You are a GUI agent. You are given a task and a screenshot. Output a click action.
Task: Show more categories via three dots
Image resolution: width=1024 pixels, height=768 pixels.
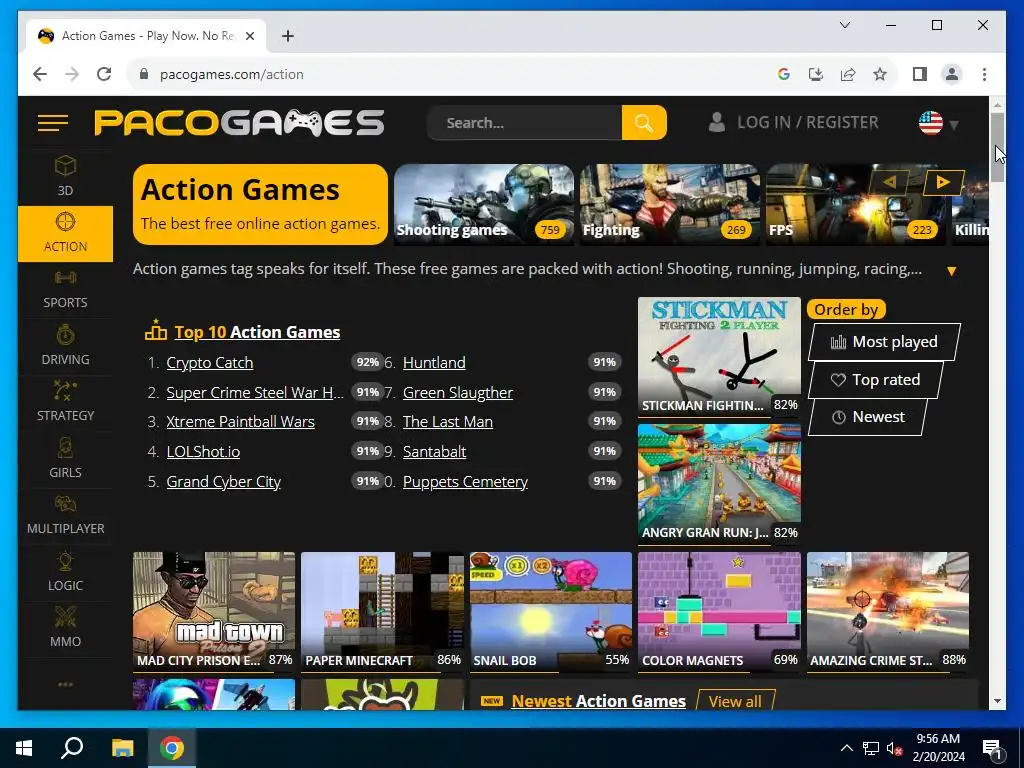coord(65,684)
